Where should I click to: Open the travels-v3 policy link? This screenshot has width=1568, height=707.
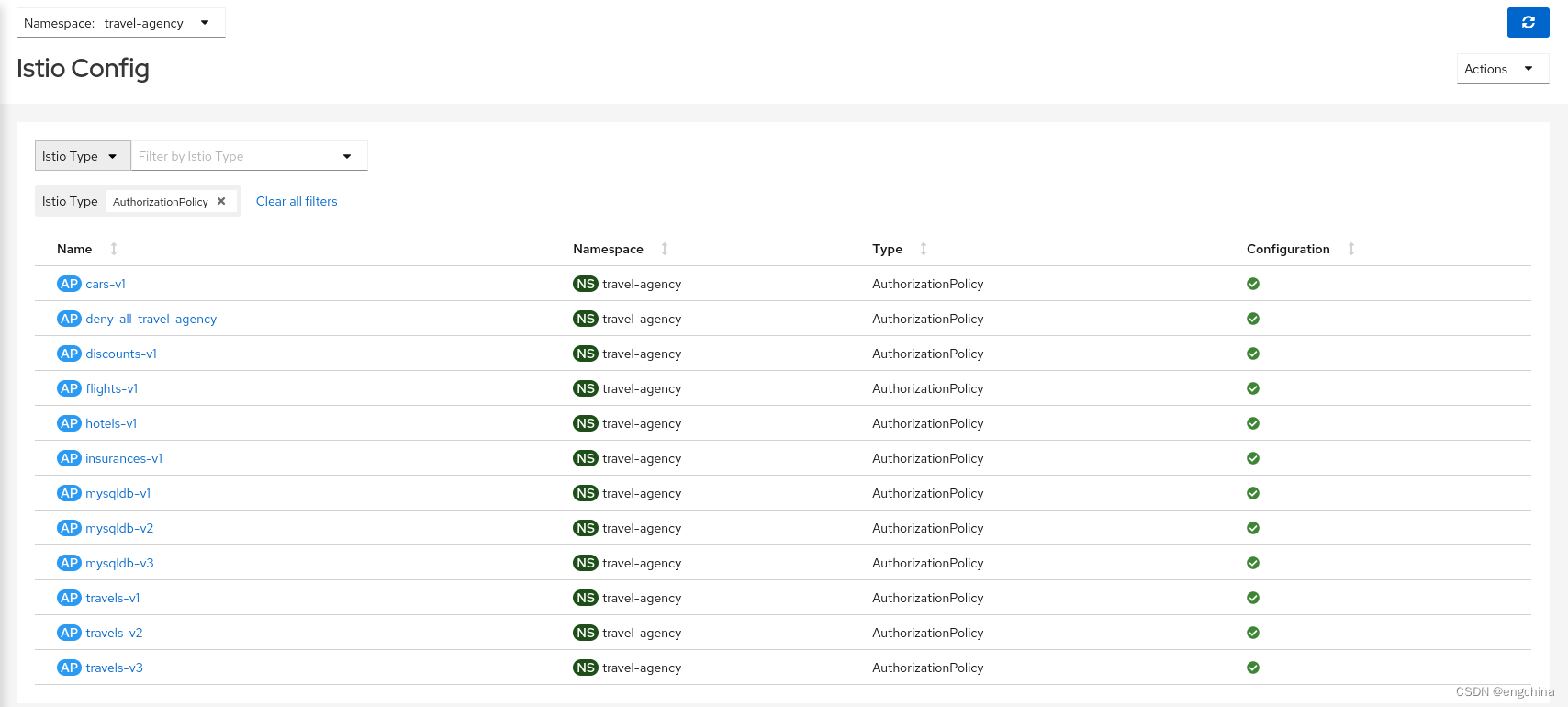click(114, 668)
